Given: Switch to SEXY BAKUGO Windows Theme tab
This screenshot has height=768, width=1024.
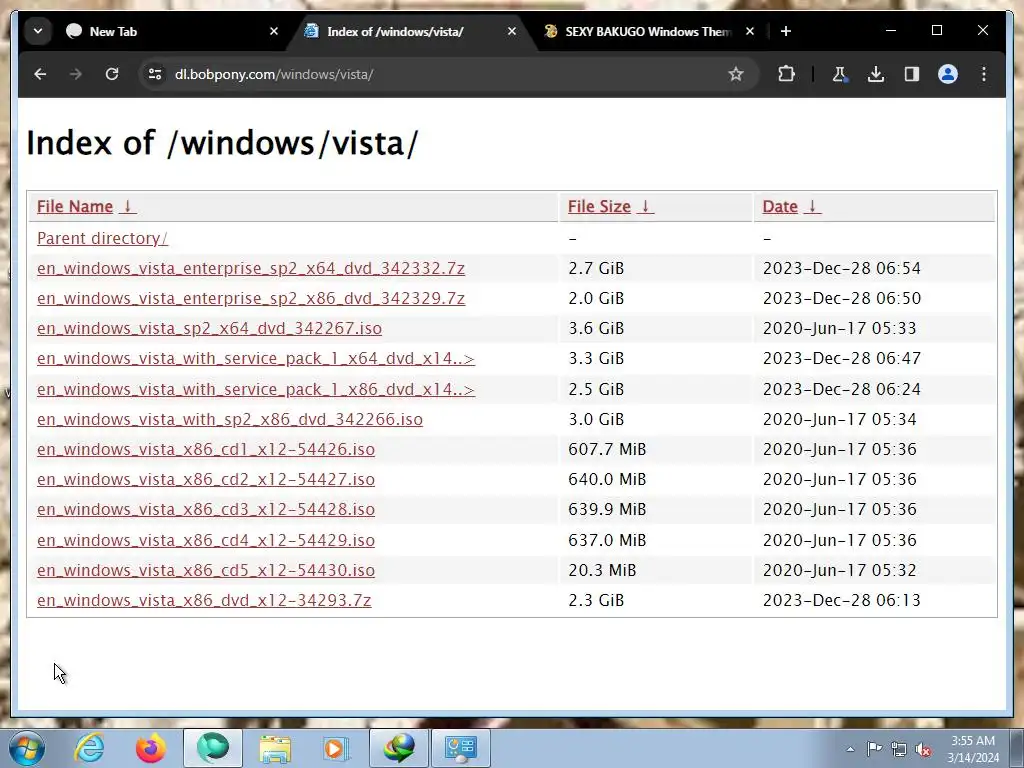Looking at the screenshot, I should (x=650, y=31).
